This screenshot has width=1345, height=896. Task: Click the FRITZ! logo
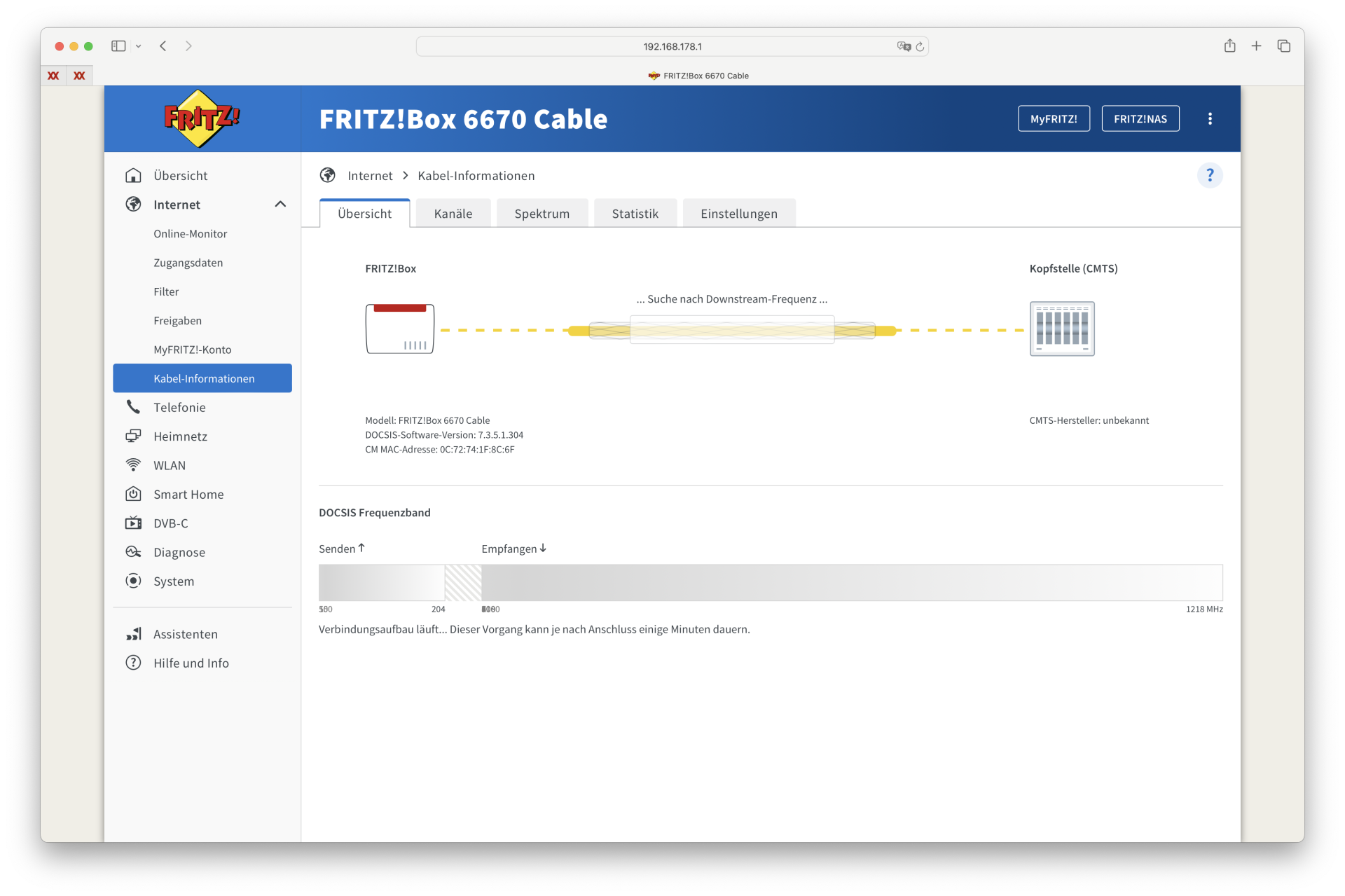202,118
